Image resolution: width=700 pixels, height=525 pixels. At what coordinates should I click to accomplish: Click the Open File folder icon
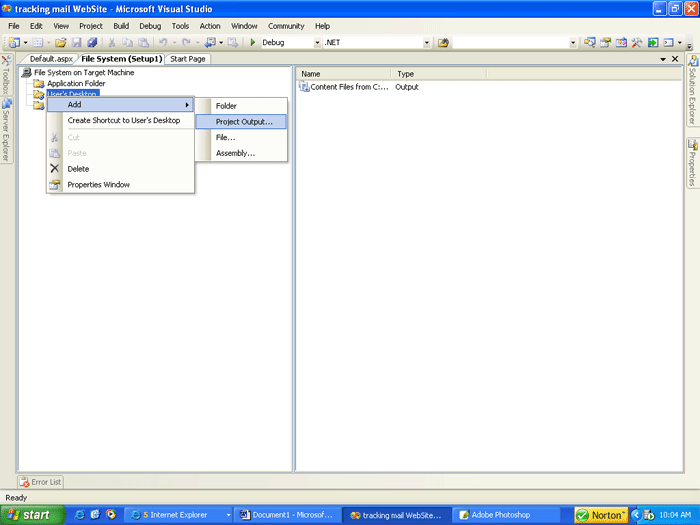click(x=61, y=42)
